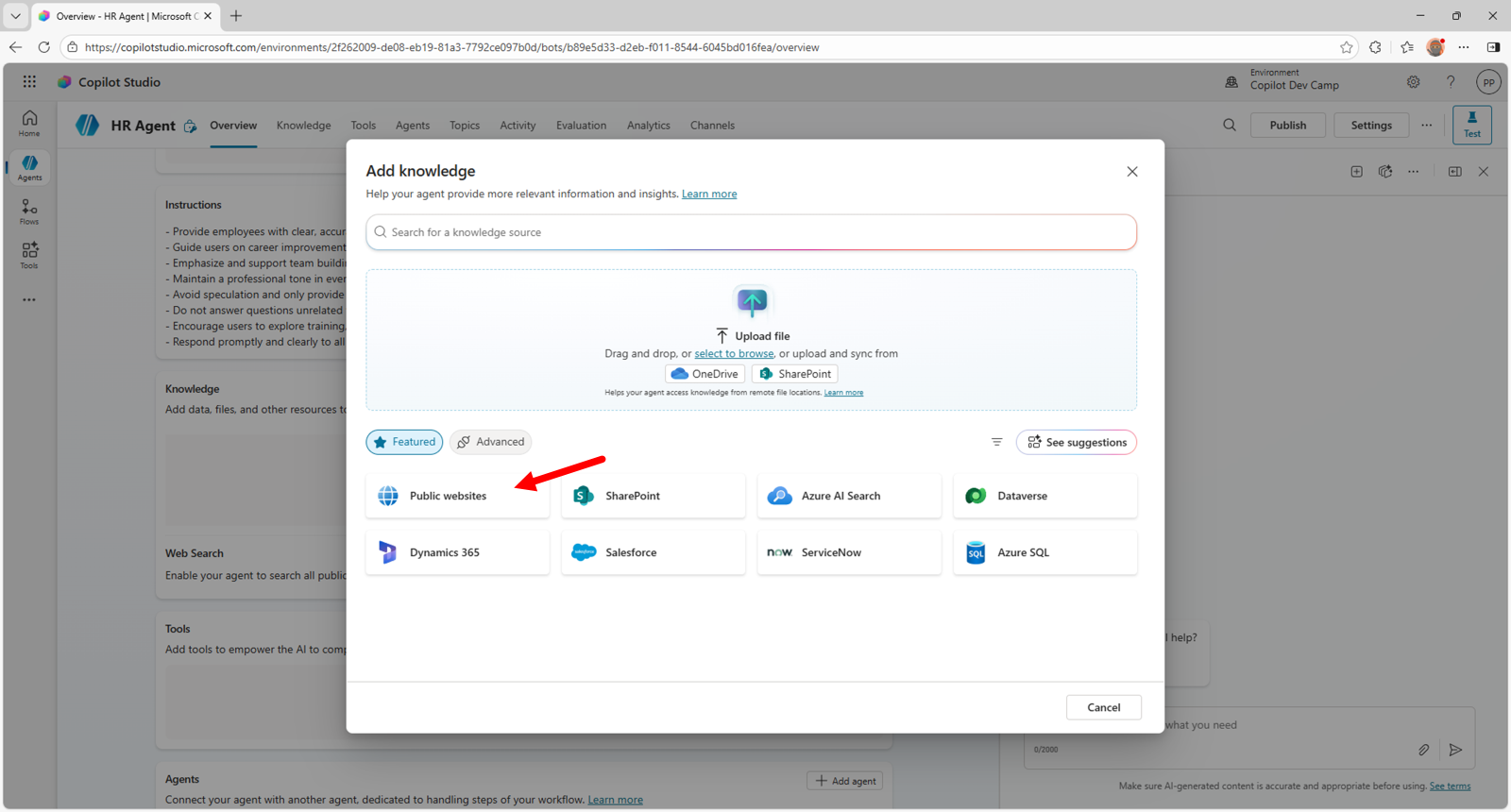1511x812 pixels.
Task: Open the Evaluation tab
Action: [581, 125]
